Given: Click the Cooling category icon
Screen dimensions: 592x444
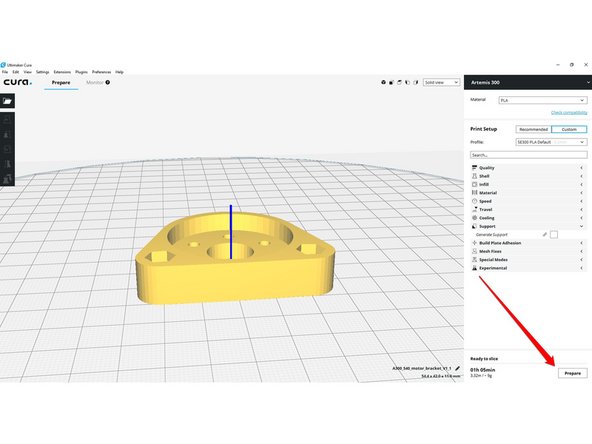Looking at the screenshot, I should coord(475,218).
